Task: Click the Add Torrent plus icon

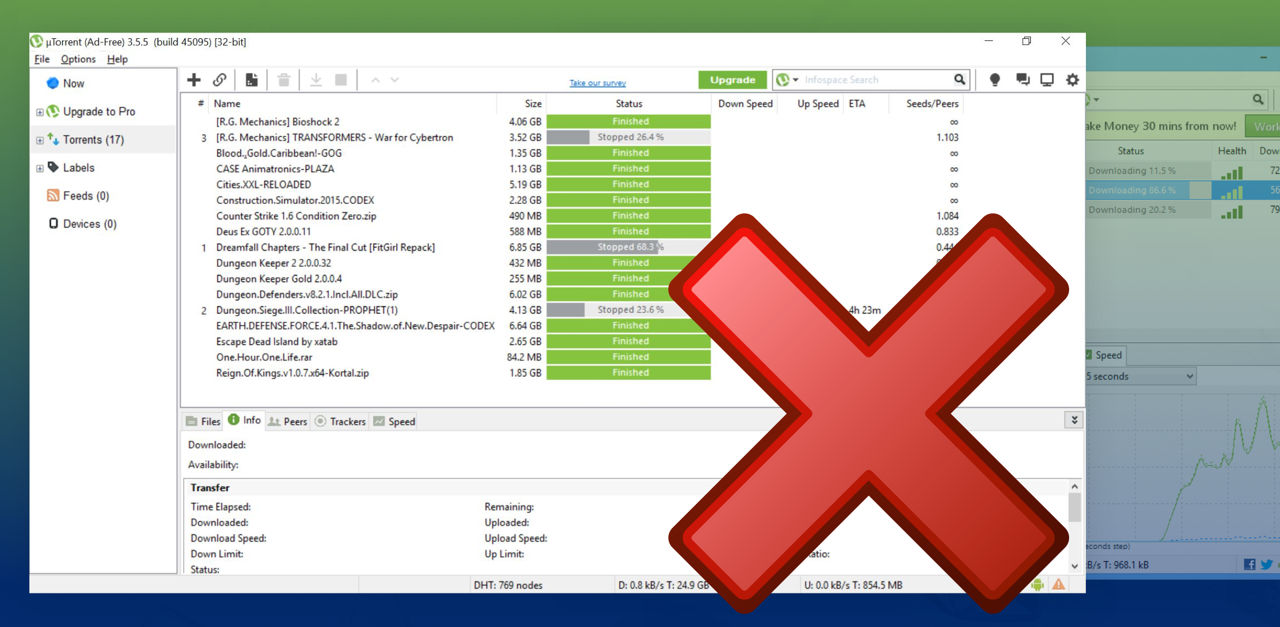Action: click(194, 80)
